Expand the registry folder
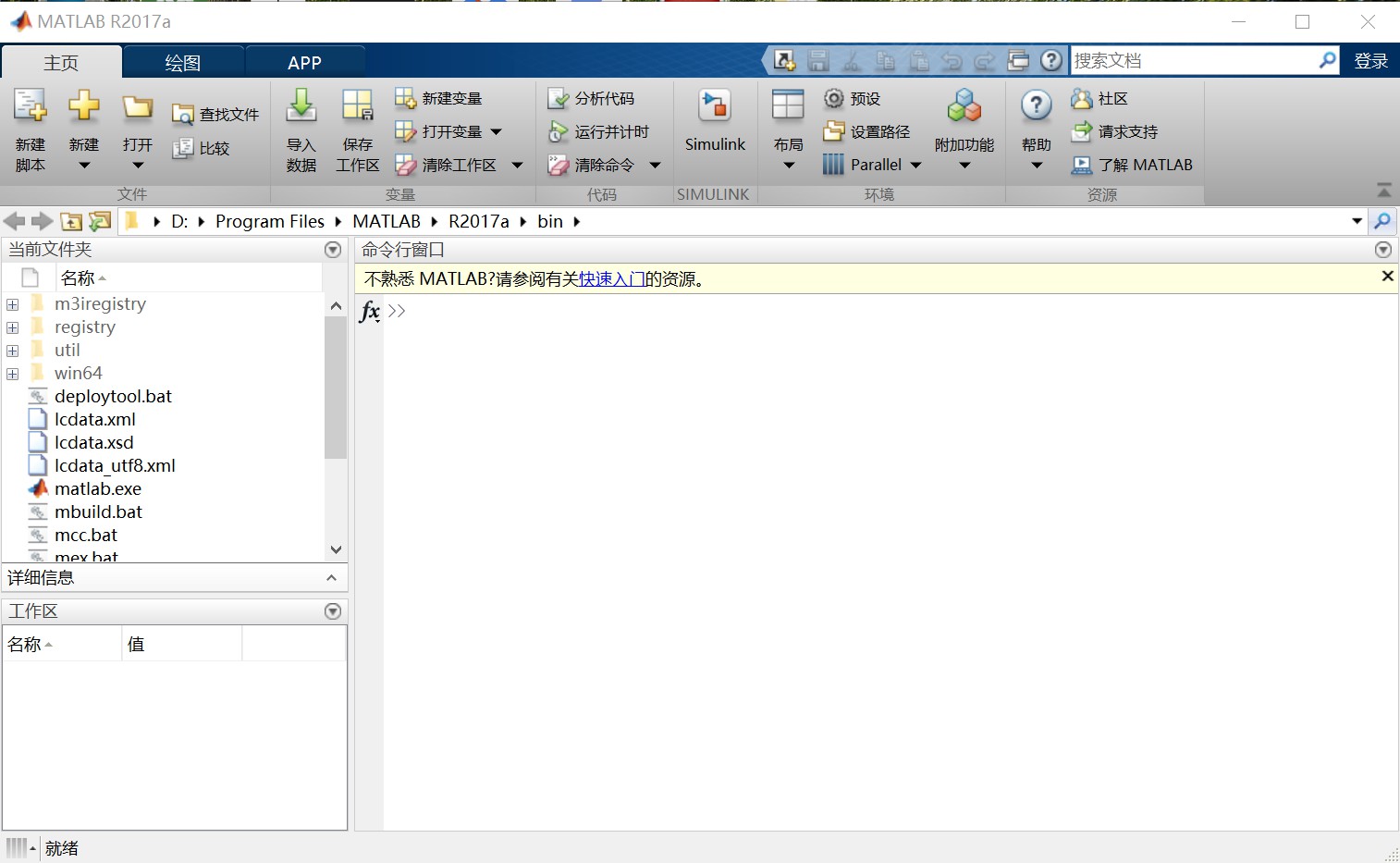1400x863 pixels. 13,327
